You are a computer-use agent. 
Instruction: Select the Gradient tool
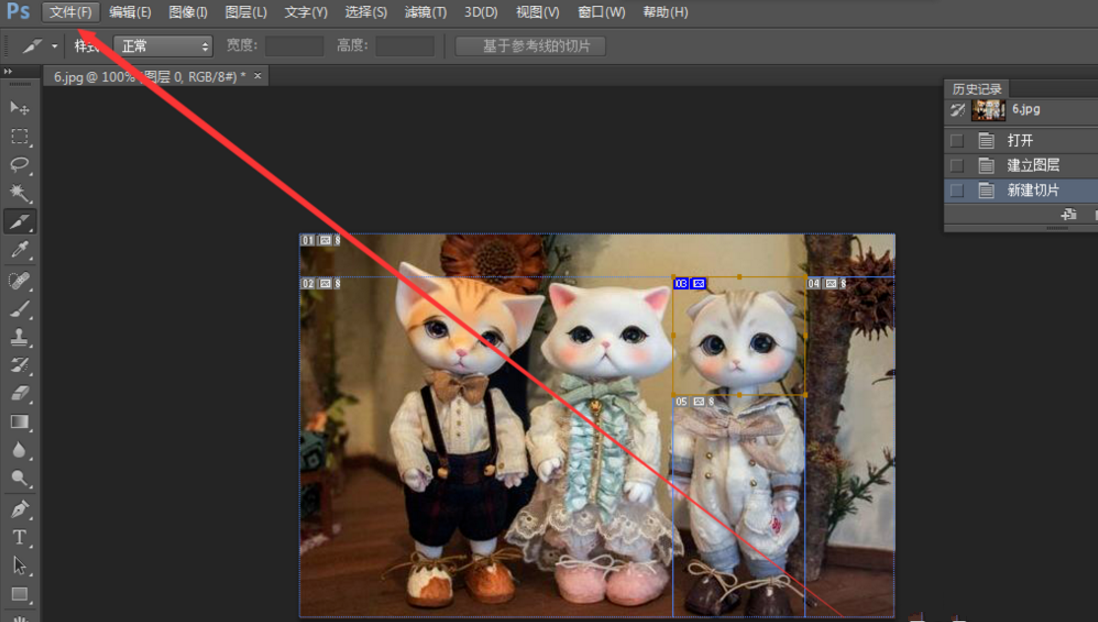19,422
